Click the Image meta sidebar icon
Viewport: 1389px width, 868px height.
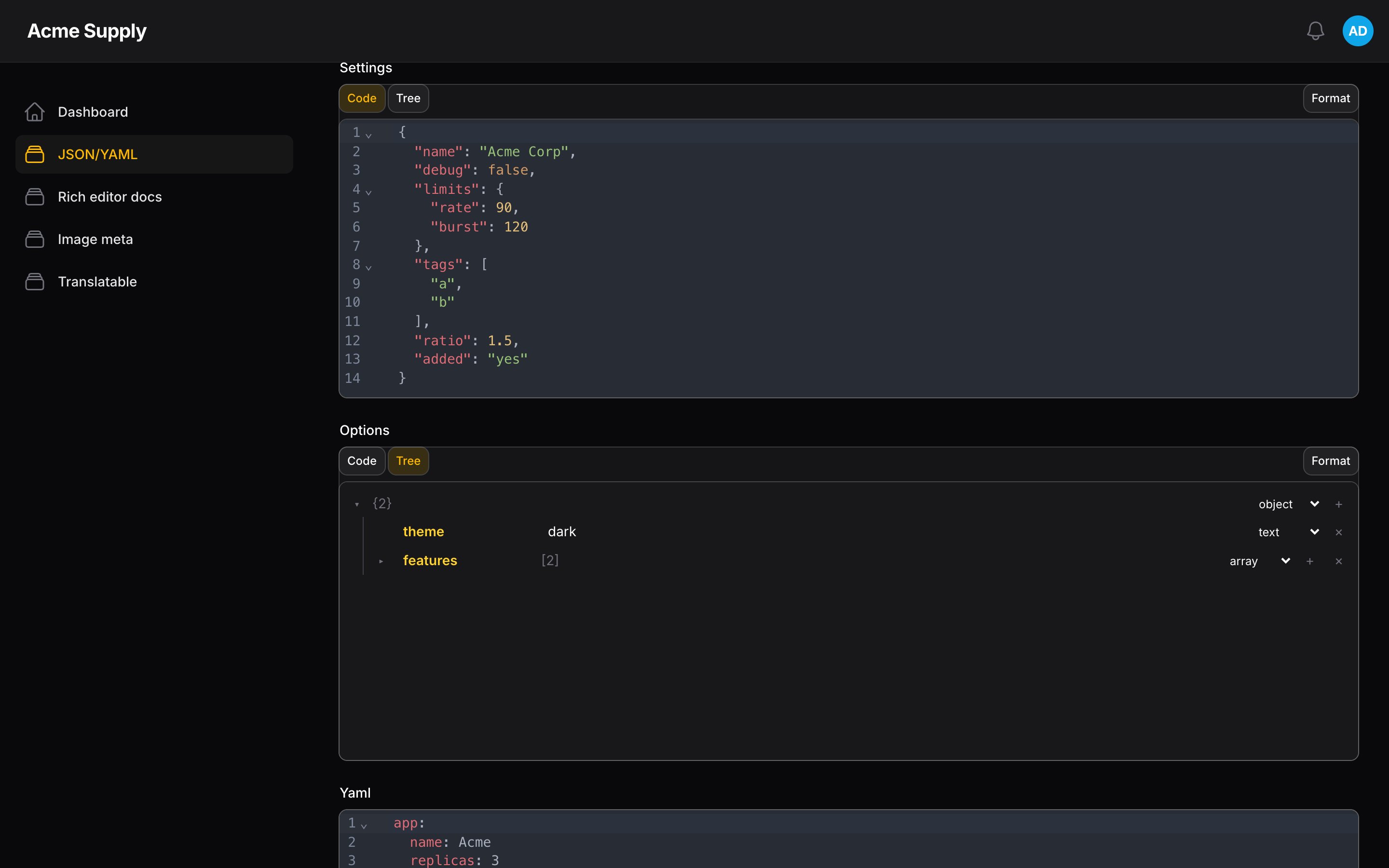tap(34, 239)
